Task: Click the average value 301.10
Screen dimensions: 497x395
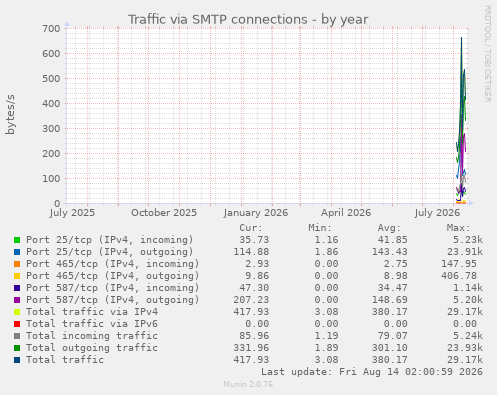Action: (x=390, y=348)
